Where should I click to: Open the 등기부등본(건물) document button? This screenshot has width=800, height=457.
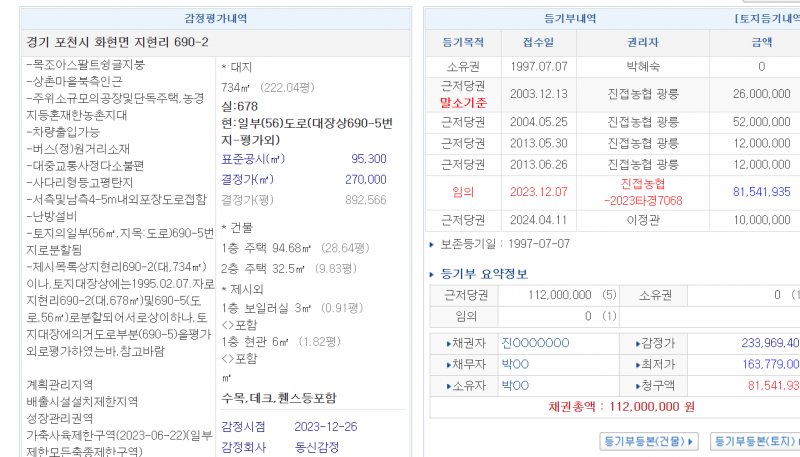point(649,440)
